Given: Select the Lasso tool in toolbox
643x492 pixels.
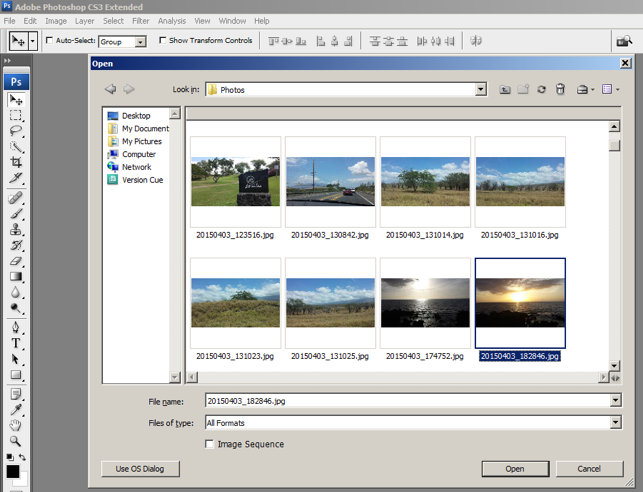Looking at the screenshot, I should point(16,131).
